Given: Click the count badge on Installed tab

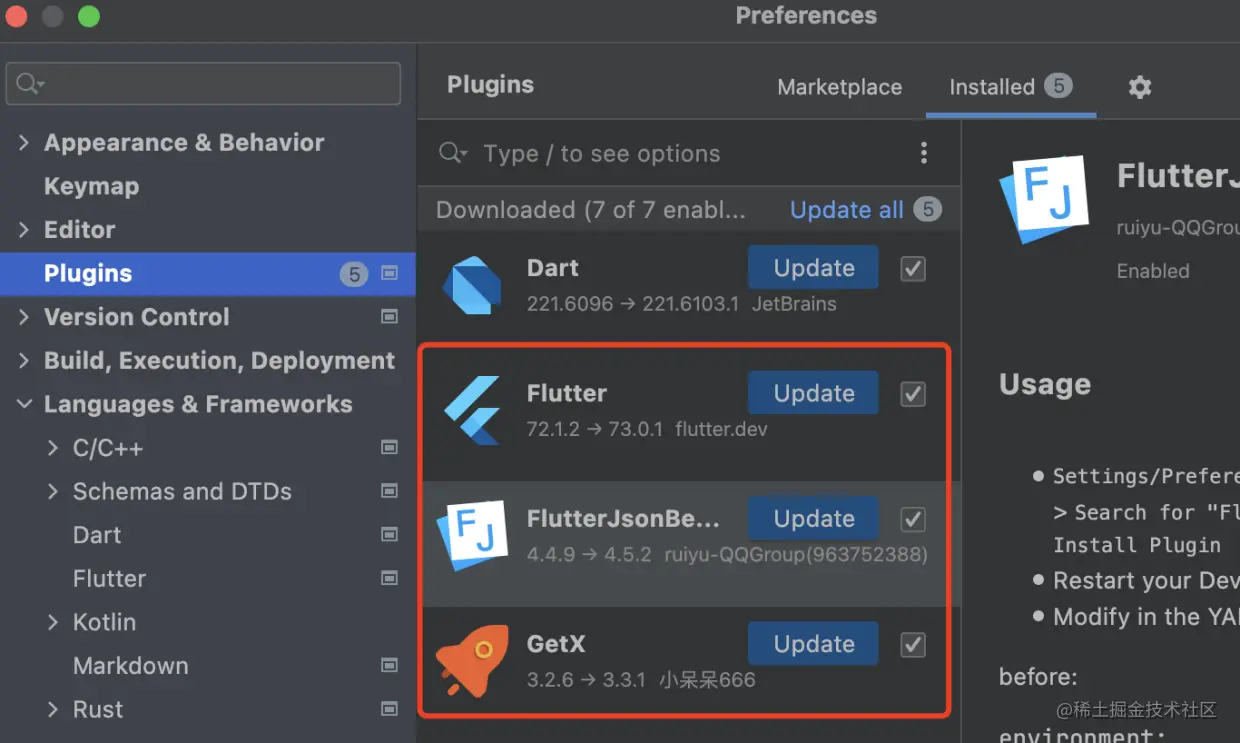Looking at the screenshot, I should 1058,86.
